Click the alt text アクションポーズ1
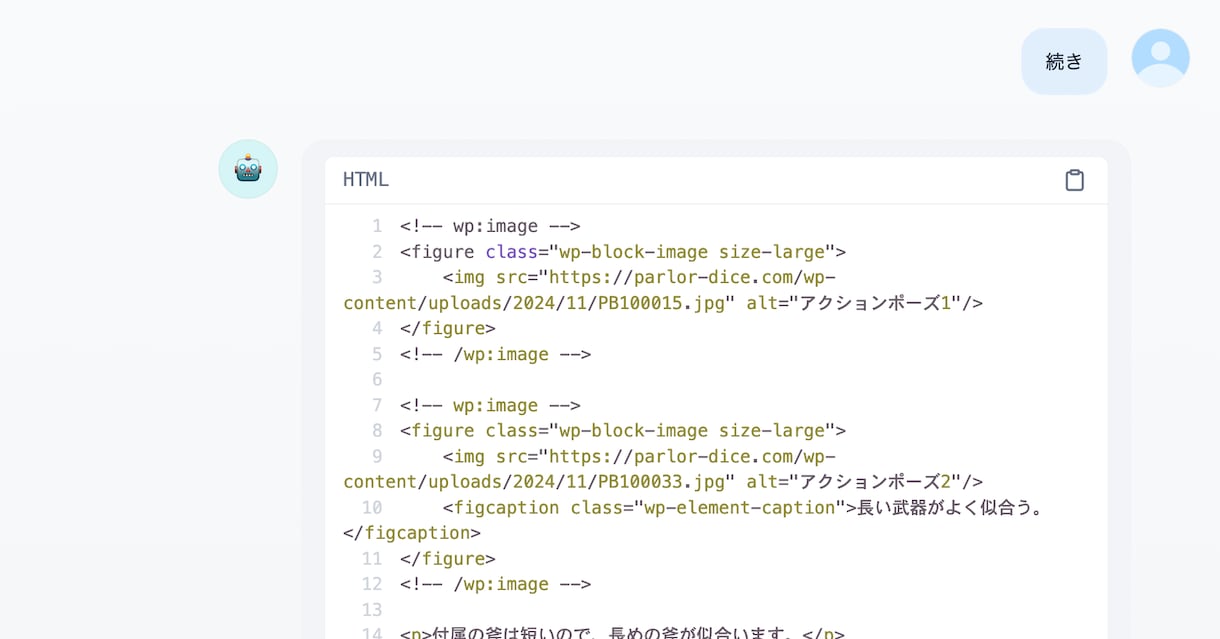The image size is (1220, 639). [x=875, y=303]
